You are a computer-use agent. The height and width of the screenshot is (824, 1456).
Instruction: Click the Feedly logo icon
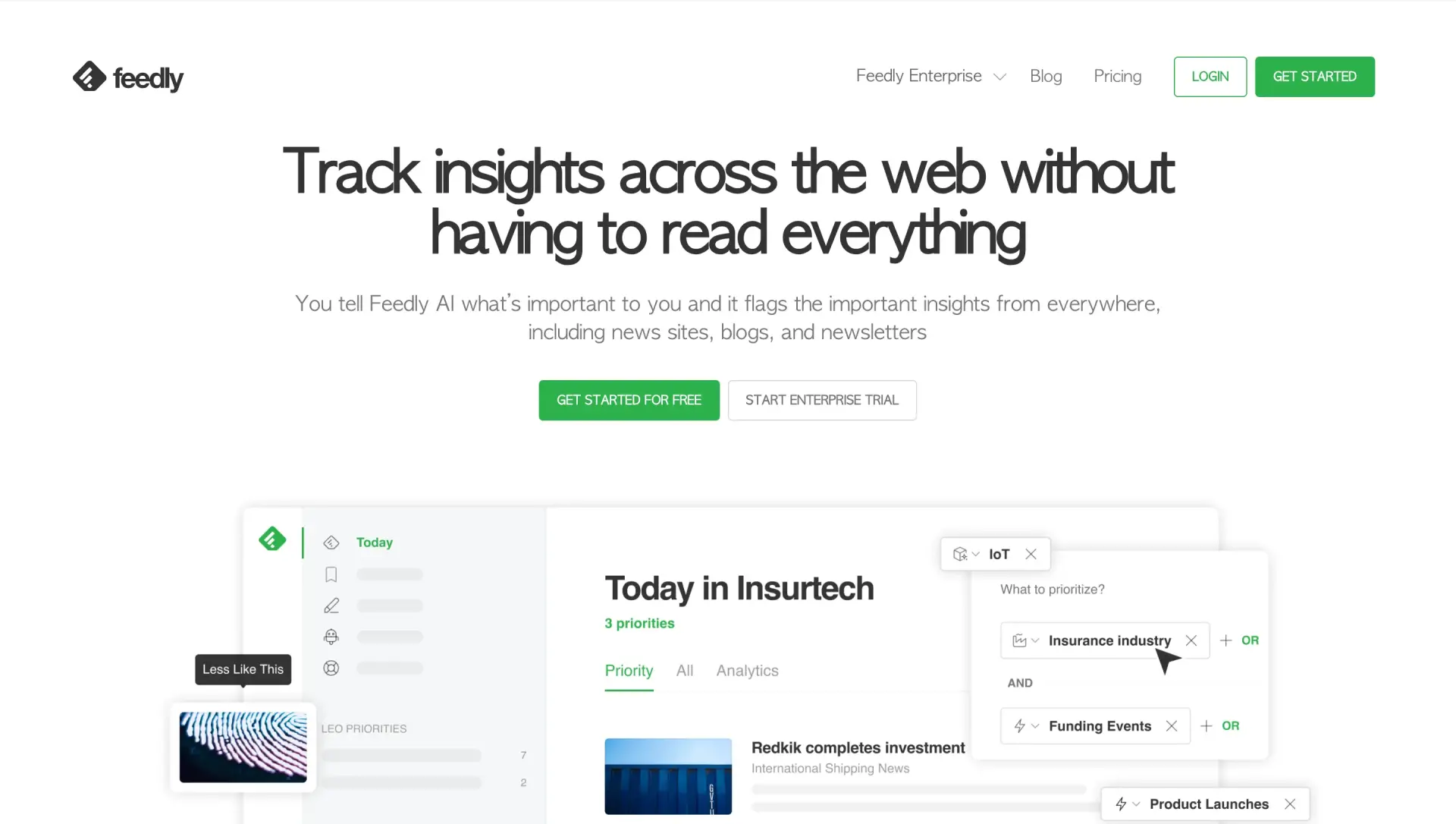(88, 76)
